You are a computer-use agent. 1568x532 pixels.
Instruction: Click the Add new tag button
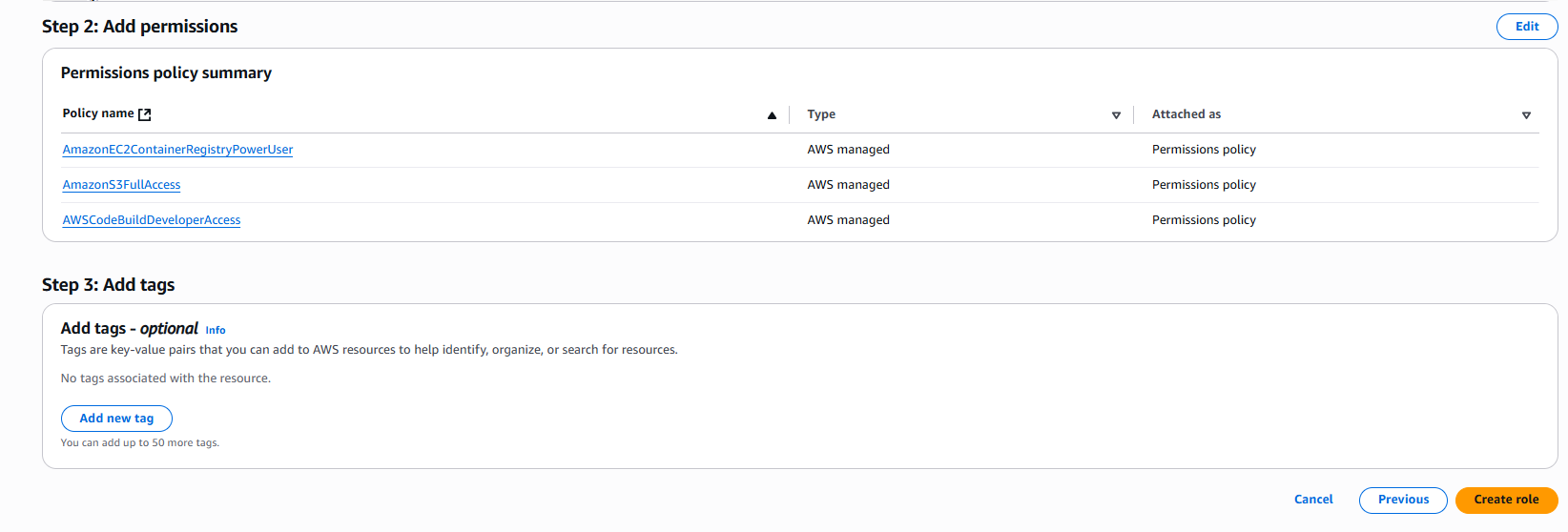pyautogui.click(x=116, y=419)
